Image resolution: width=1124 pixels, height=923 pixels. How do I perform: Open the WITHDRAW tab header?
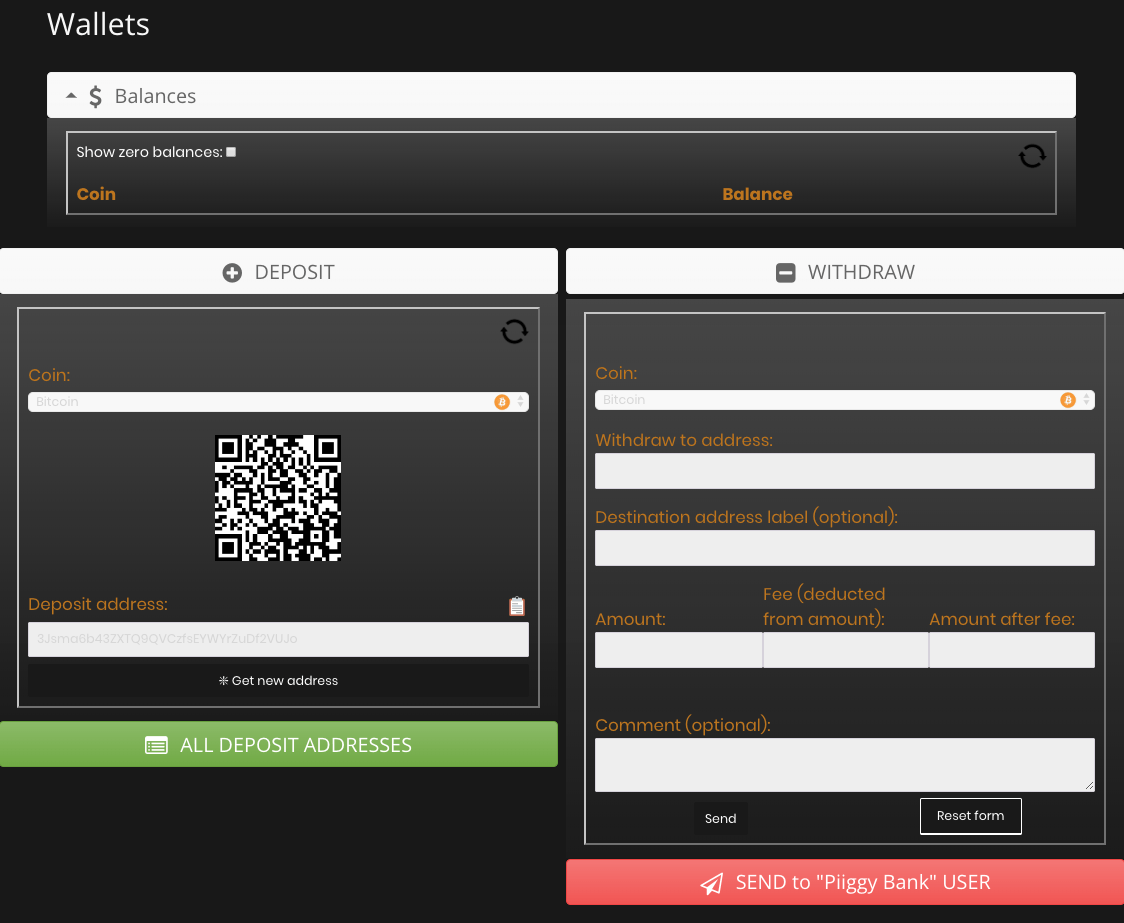tap(845, 271)
